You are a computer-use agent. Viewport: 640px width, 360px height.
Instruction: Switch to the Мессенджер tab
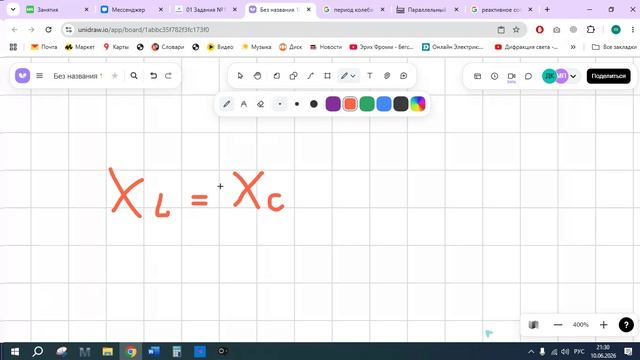click(x=132, y=9)
